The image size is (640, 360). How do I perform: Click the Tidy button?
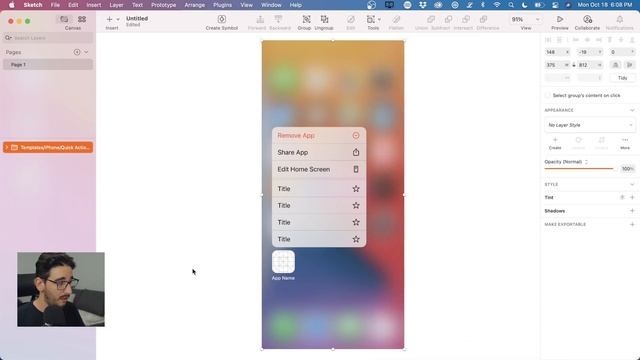pyautogui.click(x=622, y=78)
